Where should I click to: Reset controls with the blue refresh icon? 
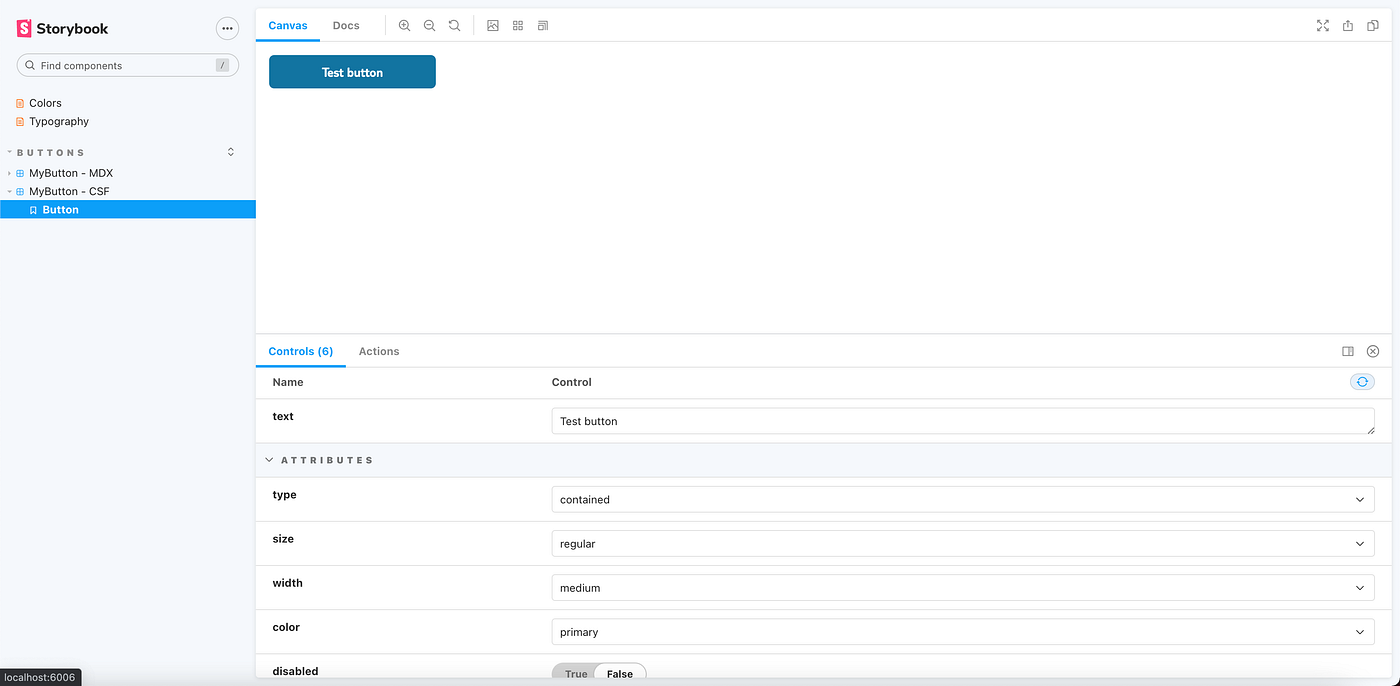pyautogui.click(x=1361, y=382)
